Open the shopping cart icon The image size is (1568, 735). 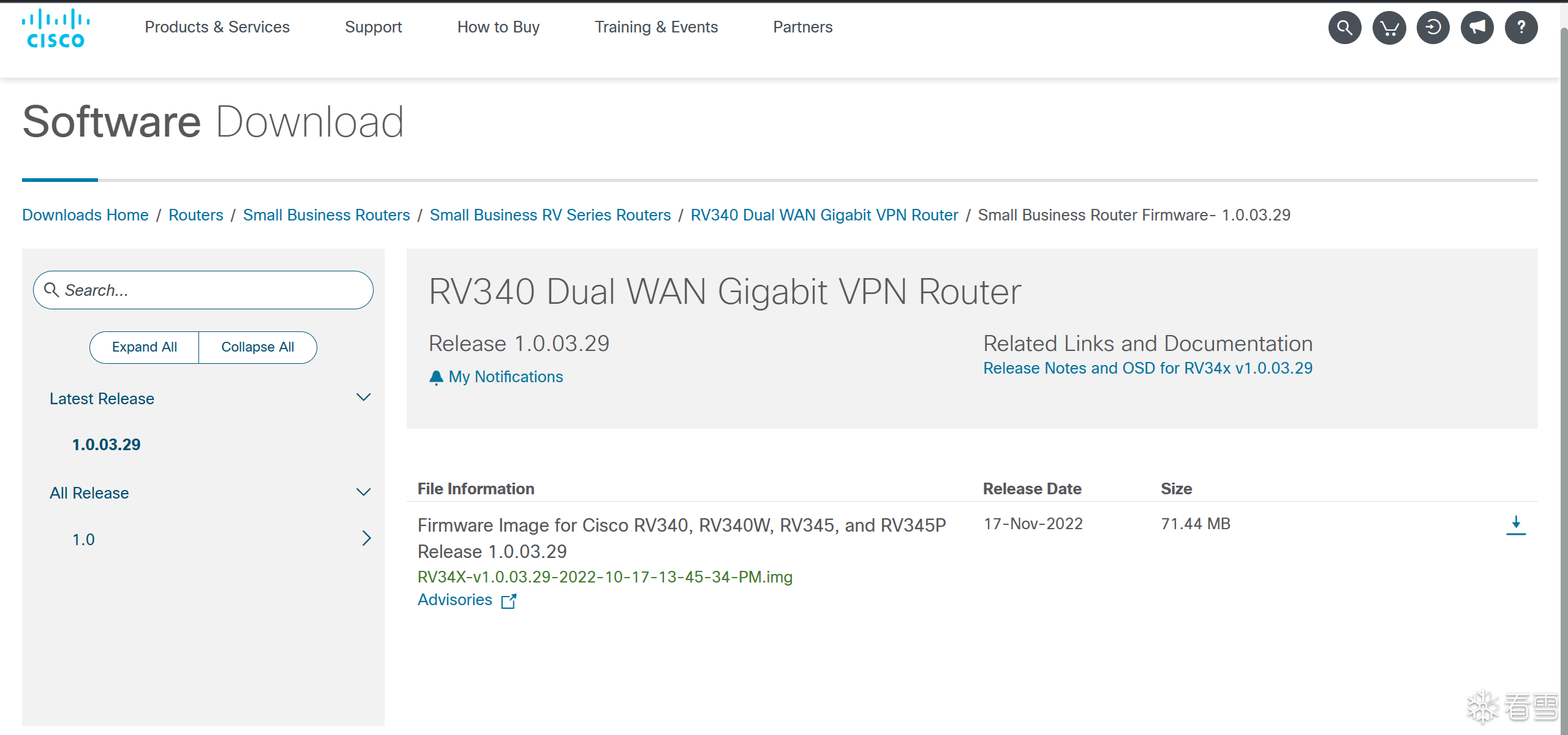coord(1389,28)
